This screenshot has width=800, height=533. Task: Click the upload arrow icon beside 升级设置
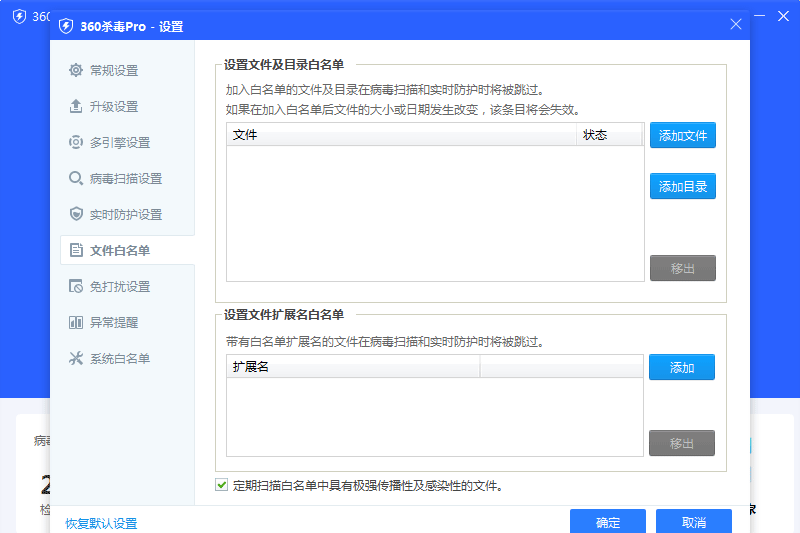pyautogui.click(x=76, y=106)
